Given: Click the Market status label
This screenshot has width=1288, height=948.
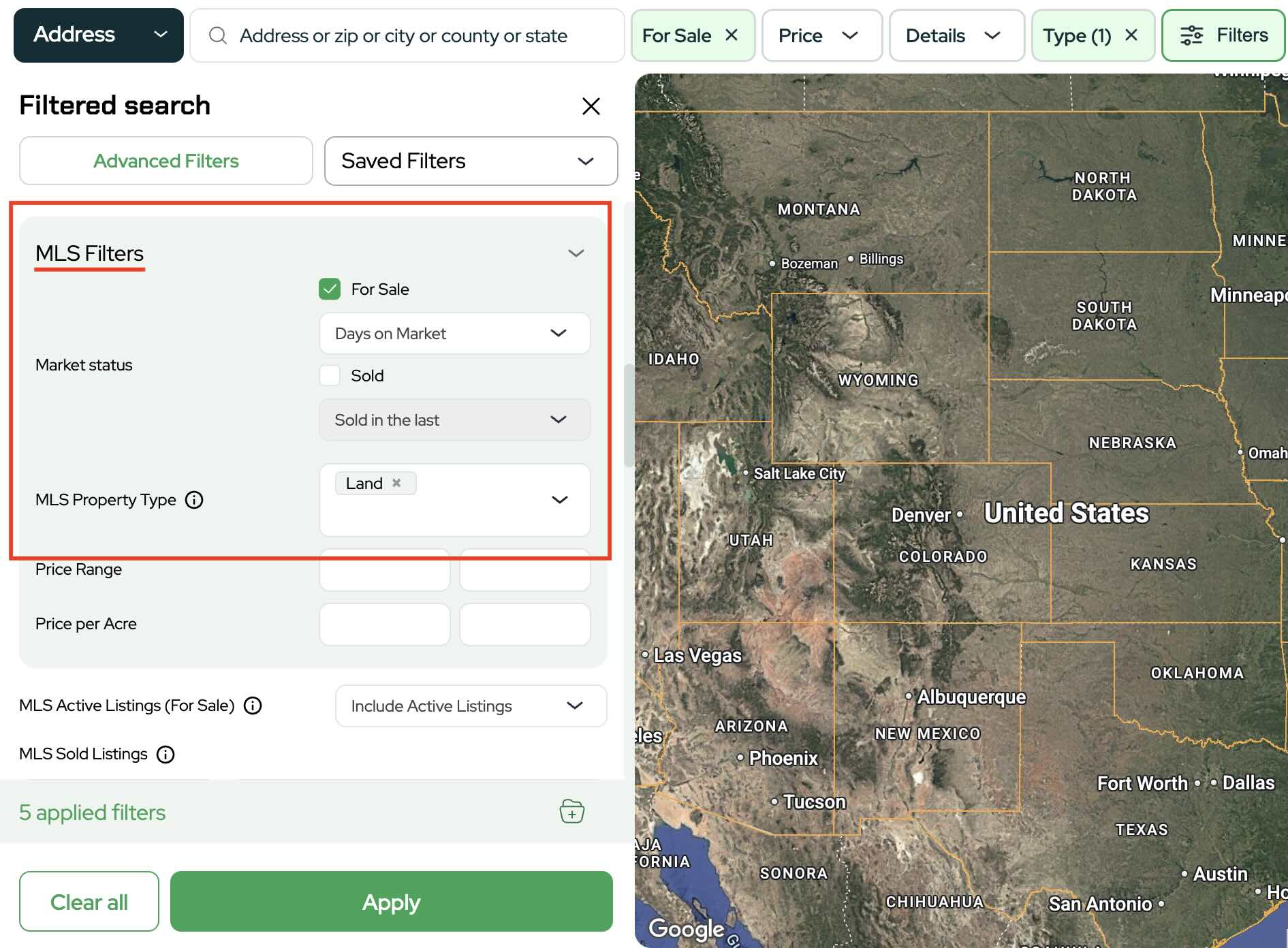Looking at the screenshot, I should click(84, 365).
